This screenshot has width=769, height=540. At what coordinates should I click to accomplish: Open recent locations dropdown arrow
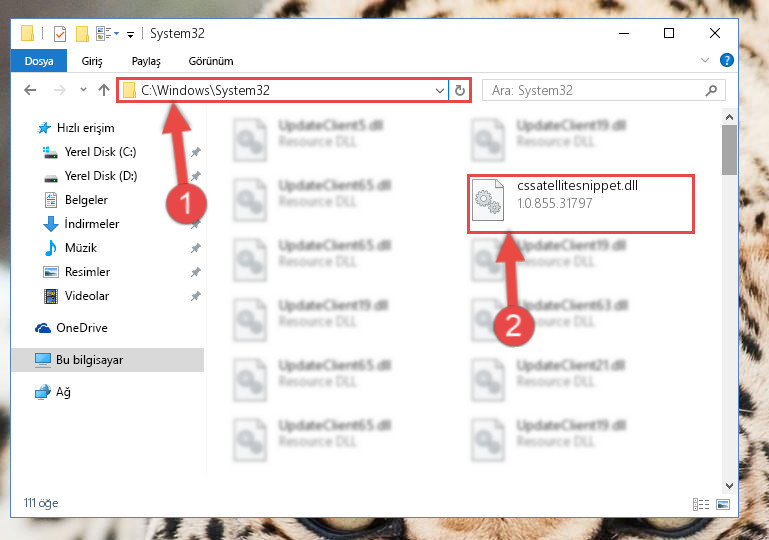click(83, 90)
